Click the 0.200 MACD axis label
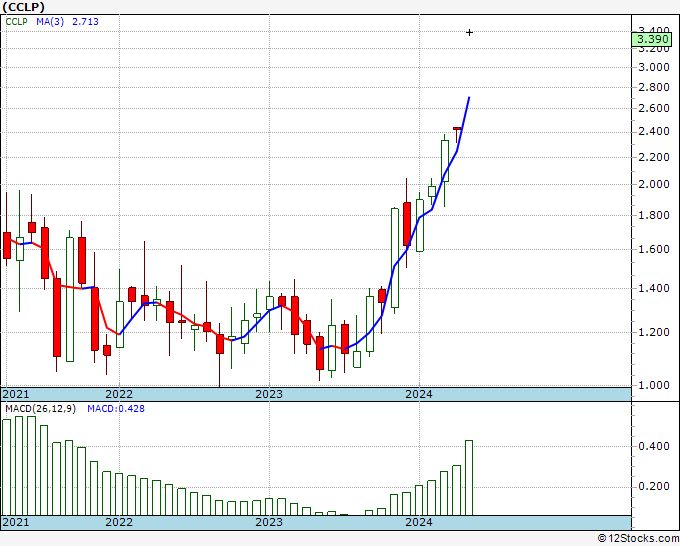This screenshot has height=546, width=680. click(x=654, y=487)
